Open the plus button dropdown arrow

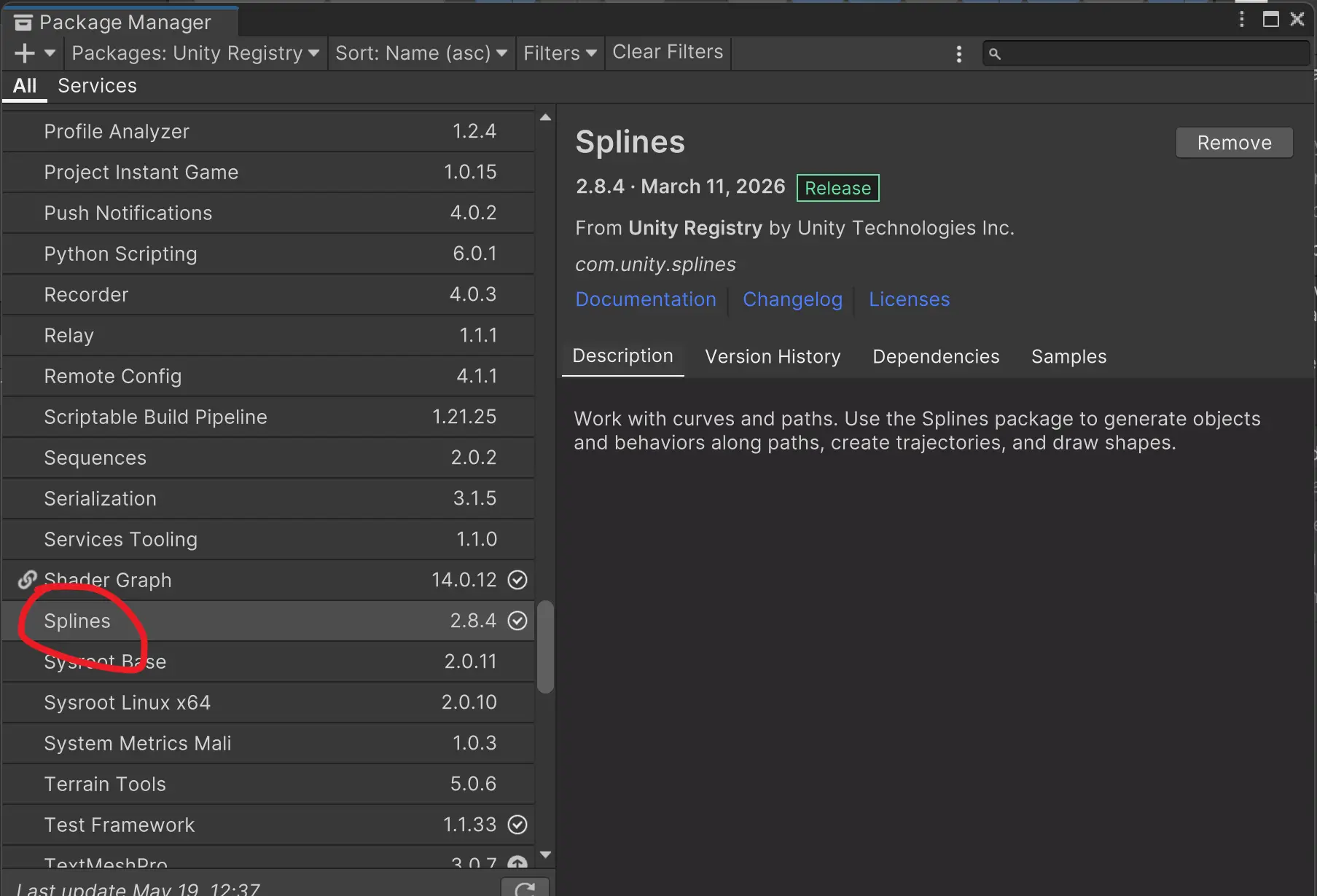(50, 53)
